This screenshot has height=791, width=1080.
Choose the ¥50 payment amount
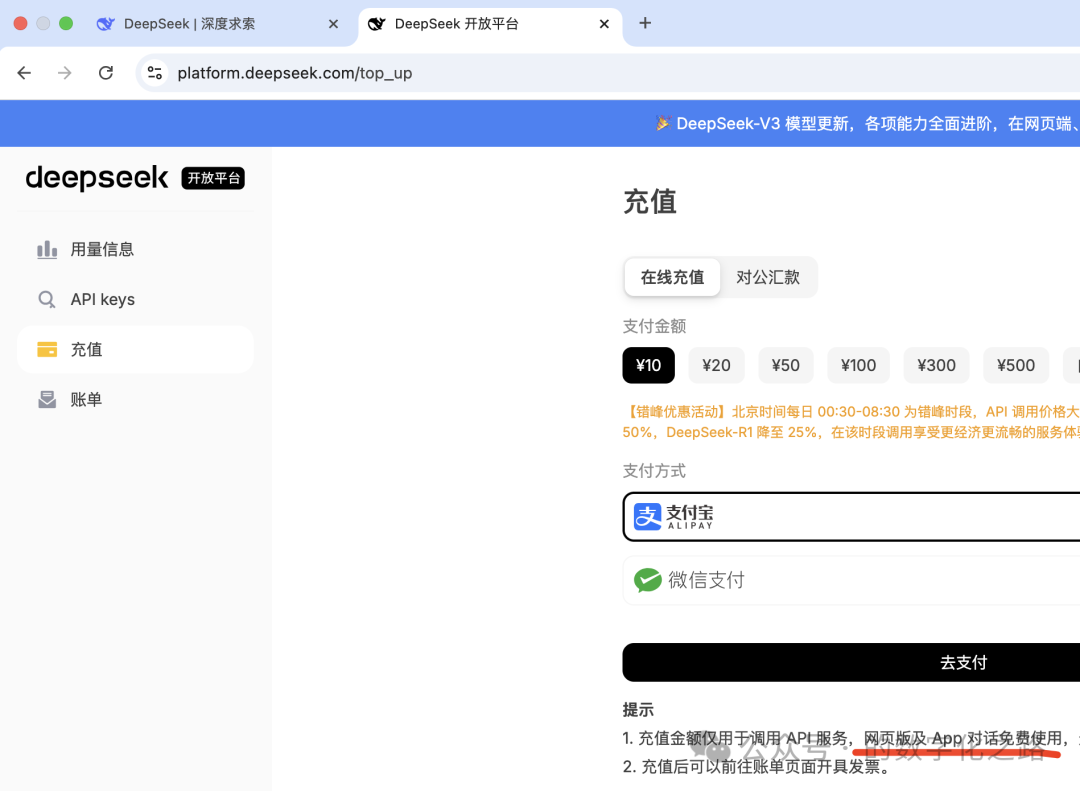(786, 365)
